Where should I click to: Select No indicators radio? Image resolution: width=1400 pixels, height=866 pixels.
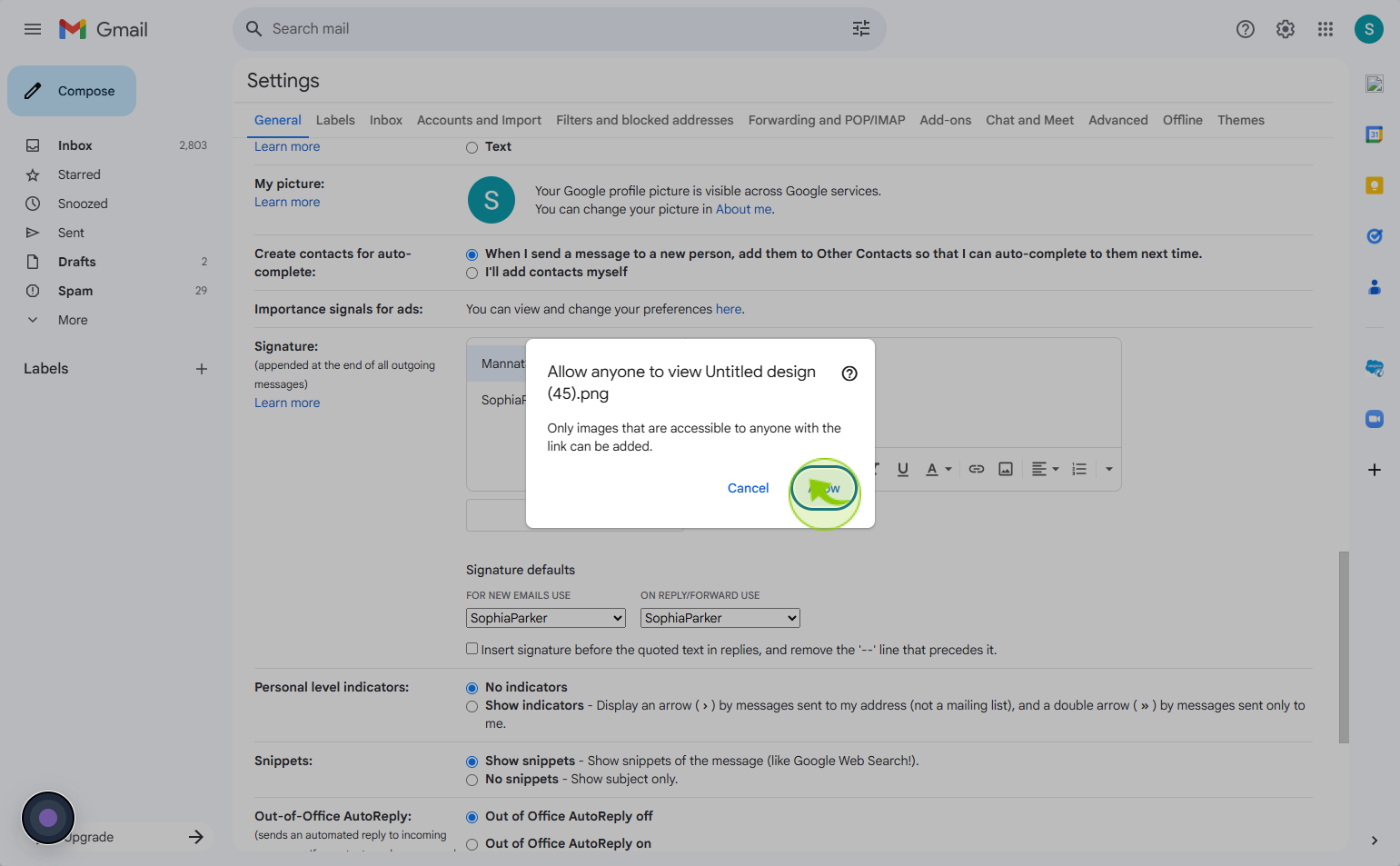tap(472, 688)
